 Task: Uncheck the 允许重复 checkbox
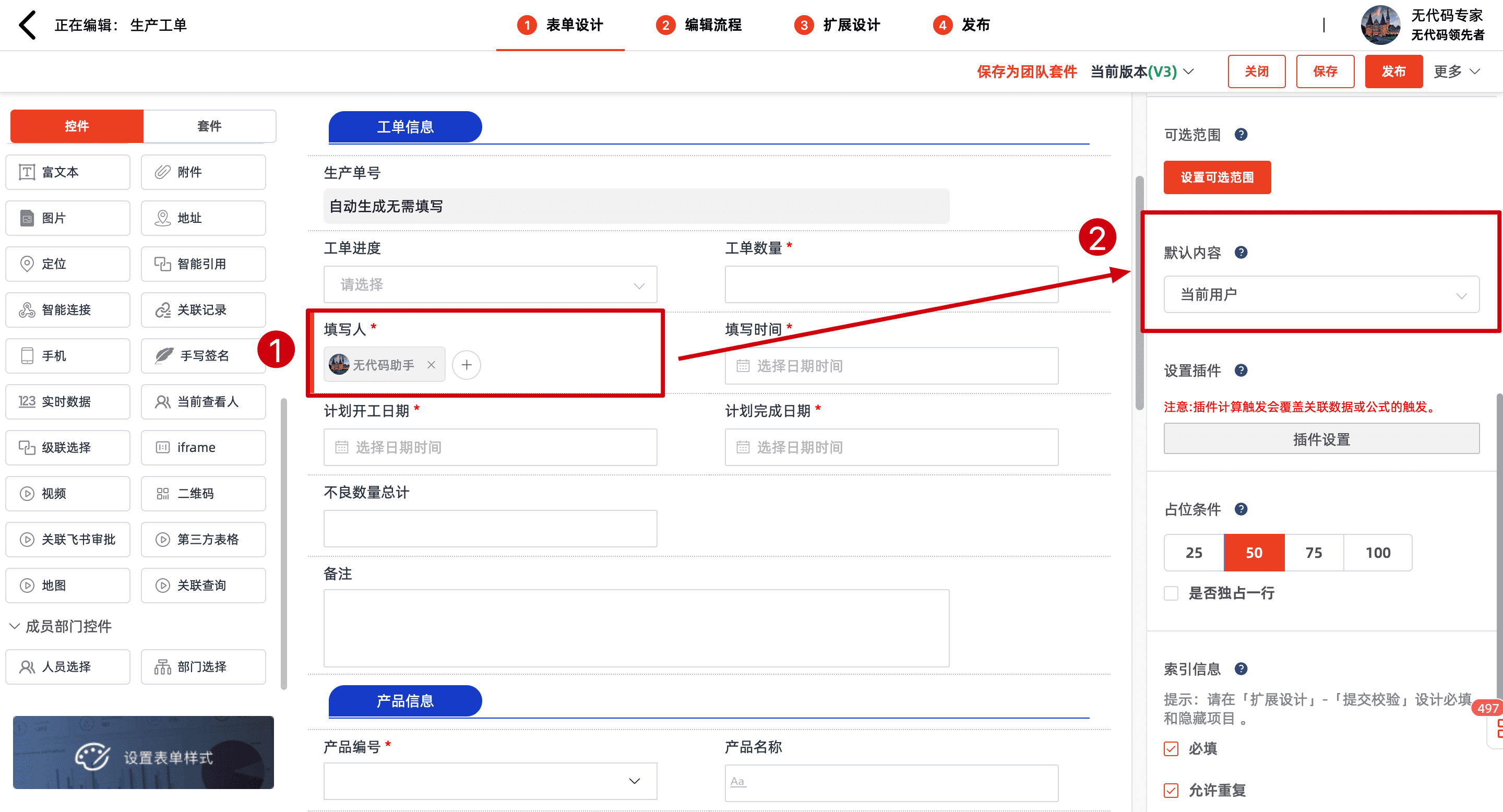pos(1171,791)
